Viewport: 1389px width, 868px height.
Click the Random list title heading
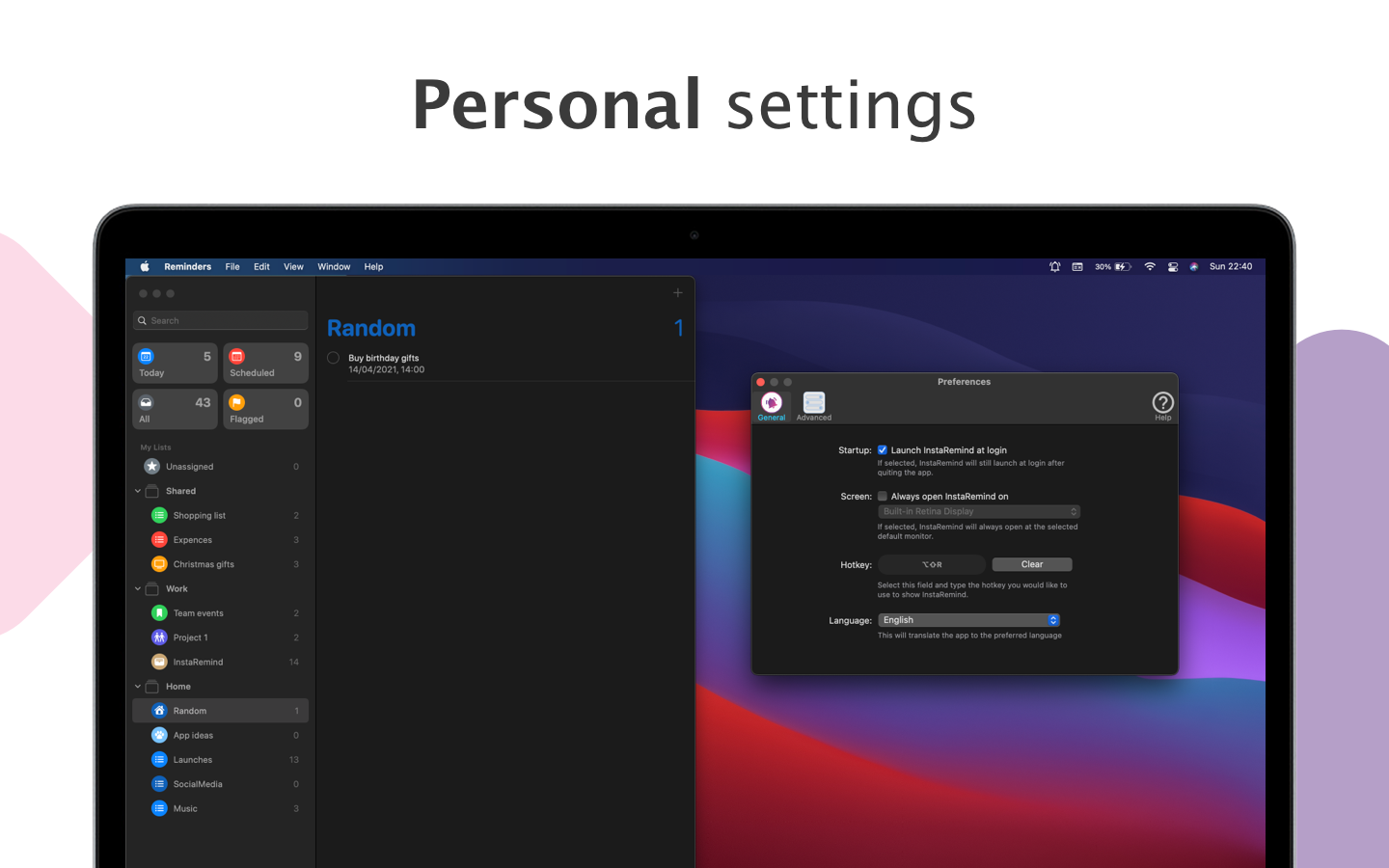371,328
